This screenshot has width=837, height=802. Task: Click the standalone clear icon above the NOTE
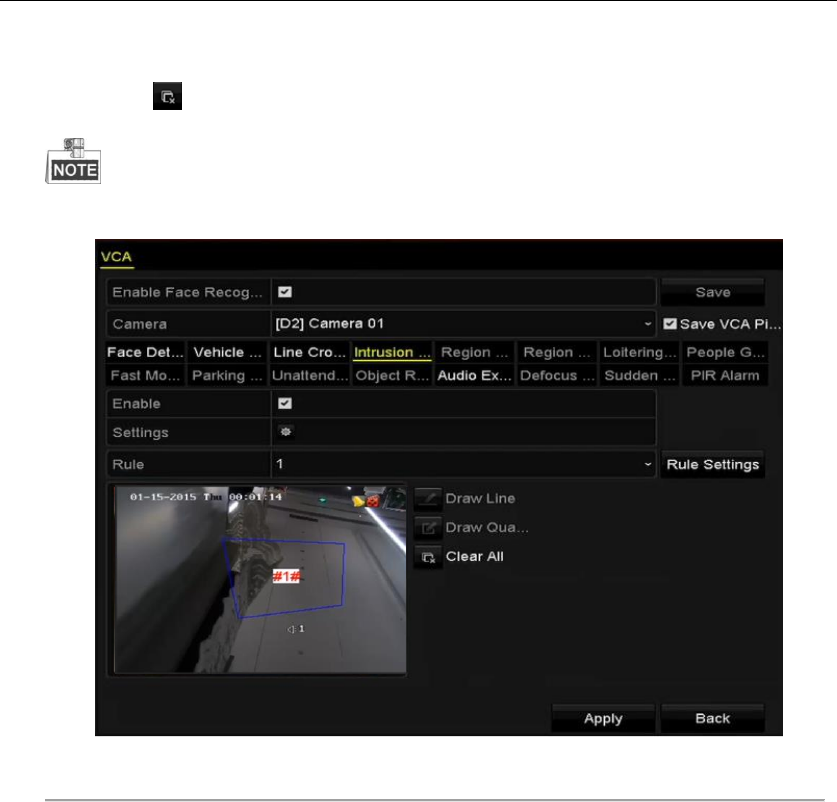pos(168,96)
